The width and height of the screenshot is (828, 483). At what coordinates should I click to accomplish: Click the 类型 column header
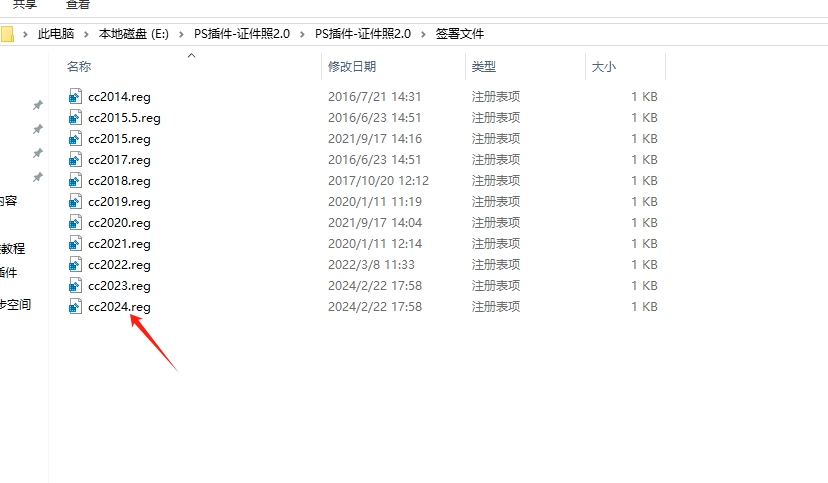click(484, 67)
